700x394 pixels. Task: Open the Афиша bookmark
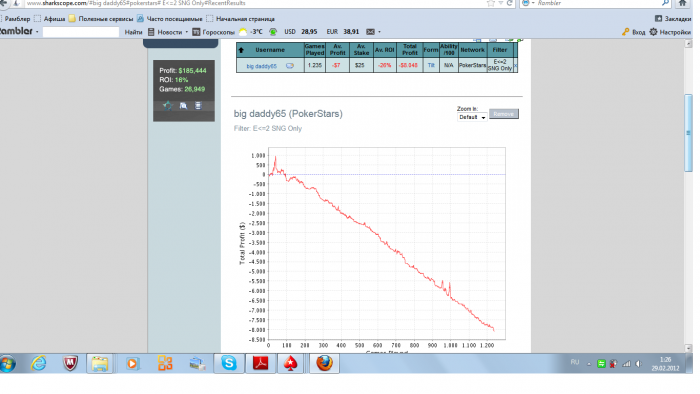pyautogui.click(x=50, y=19)
